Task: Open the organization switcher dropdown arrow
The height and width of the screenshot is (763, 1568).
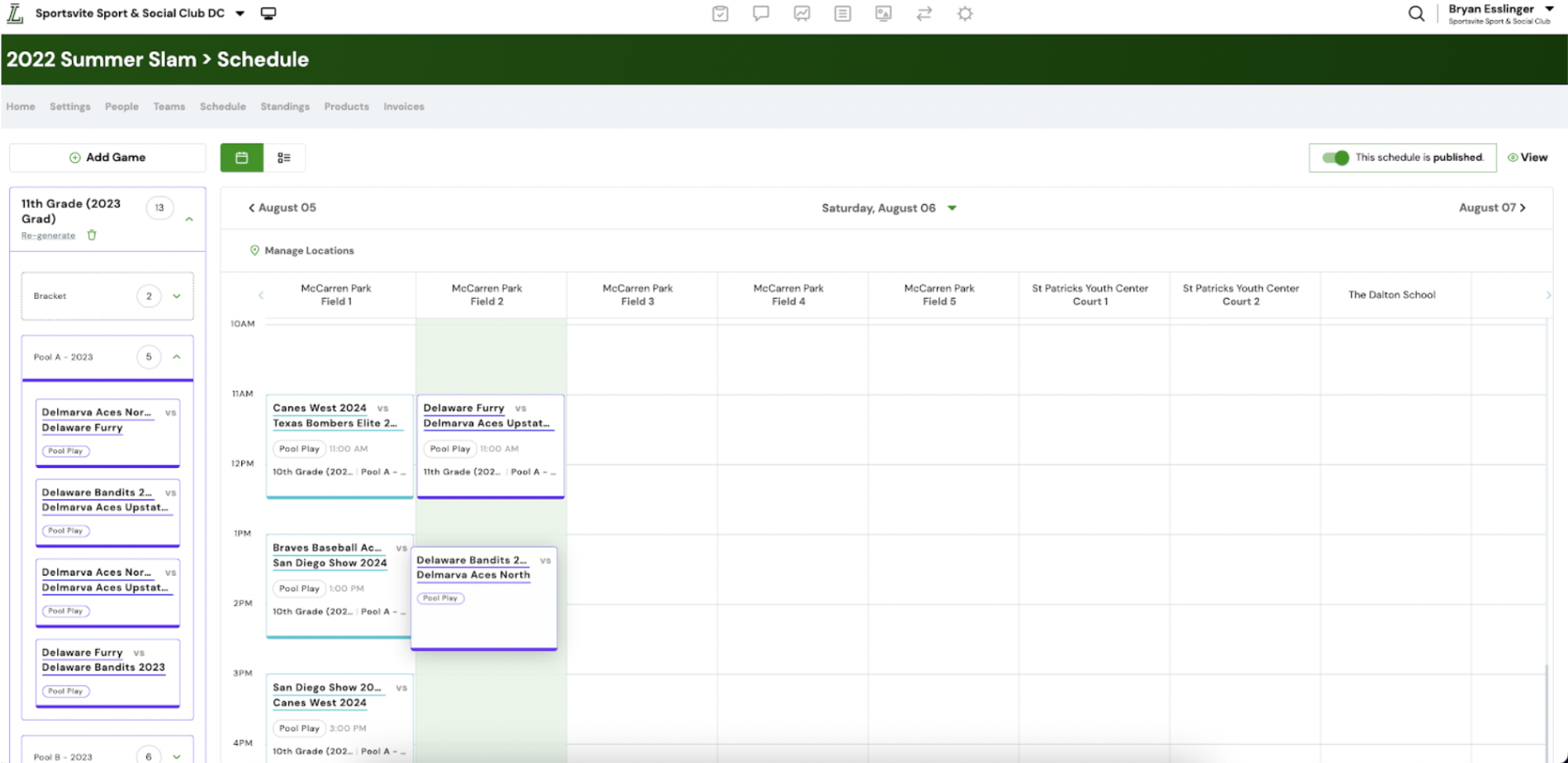Action: [240, 13]
